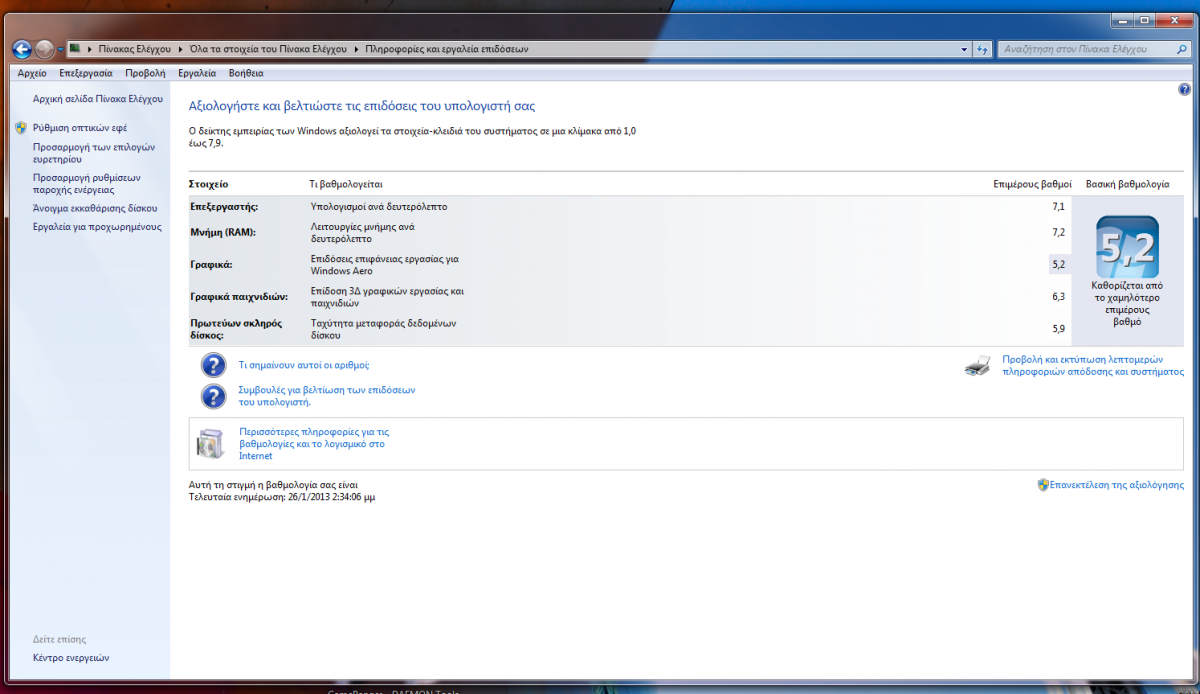Image resolution: width=1200 pixels, height=694 pixels.
Task: Click the large 5,2 base score badge
Action: [1128, 247]
